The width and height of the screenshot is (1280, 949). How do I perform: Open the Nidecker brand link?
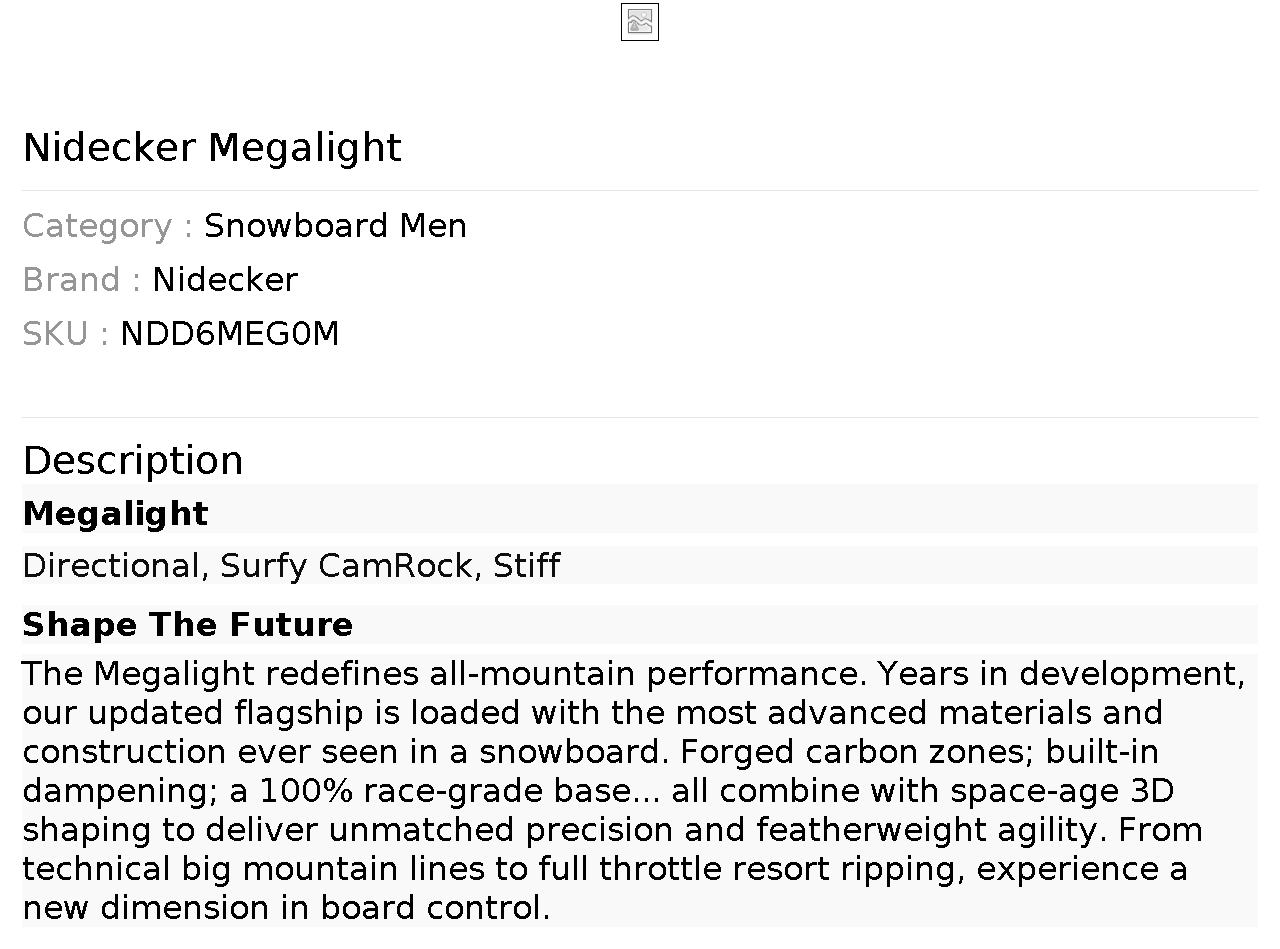click(x=225, y=280)
